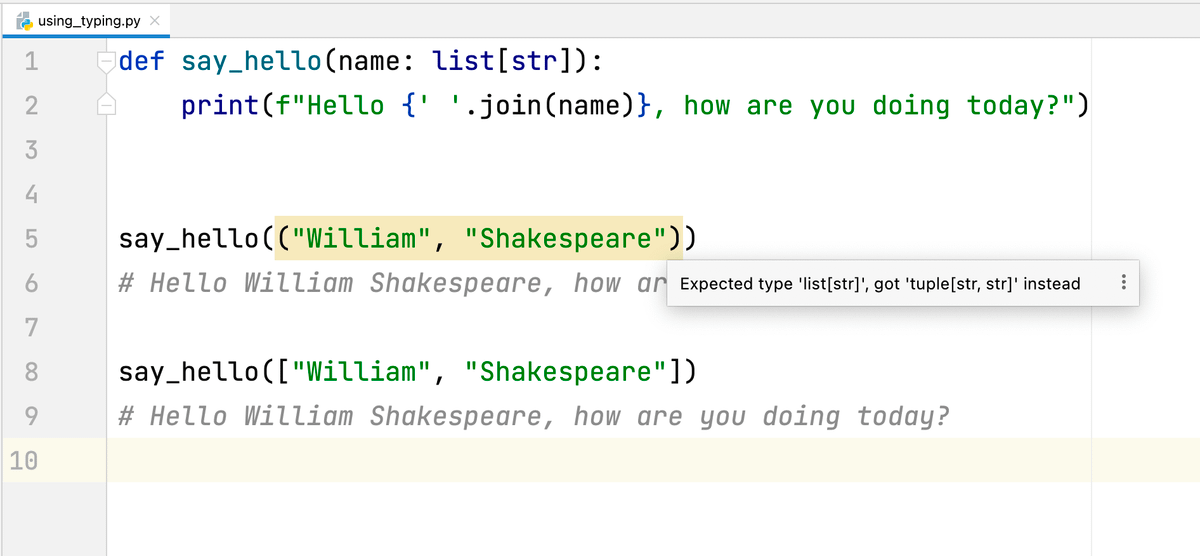The height and width of the screenshot is (556, 1200).
Task: Select the using_typing.py editor tab
Action: (x=88, y=21)
